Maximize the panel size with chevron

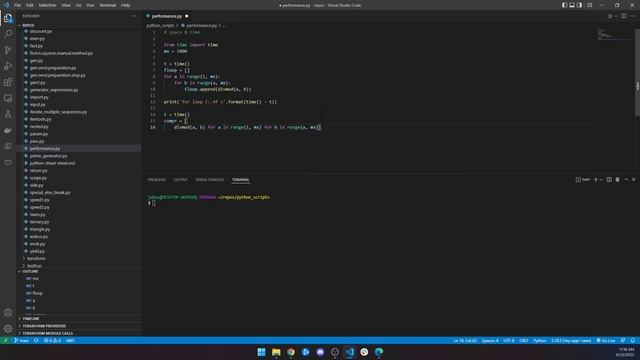[x=626, y=180]
